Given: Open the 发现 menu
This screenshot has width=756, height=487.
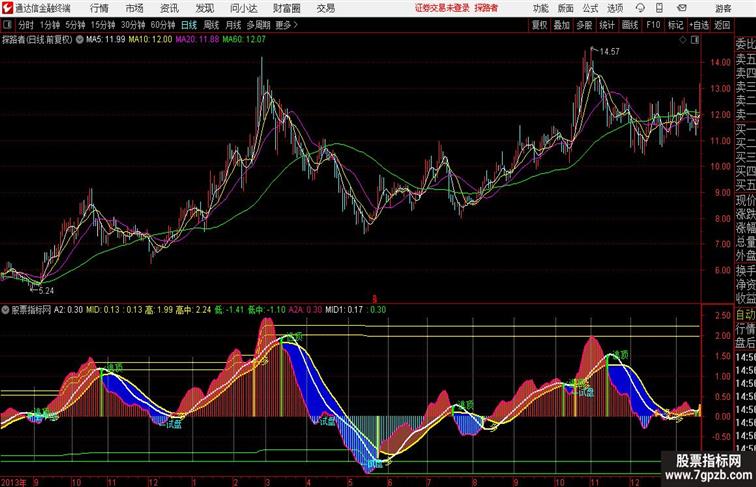Looking at the screenshot, I should (x=204, y=8).
